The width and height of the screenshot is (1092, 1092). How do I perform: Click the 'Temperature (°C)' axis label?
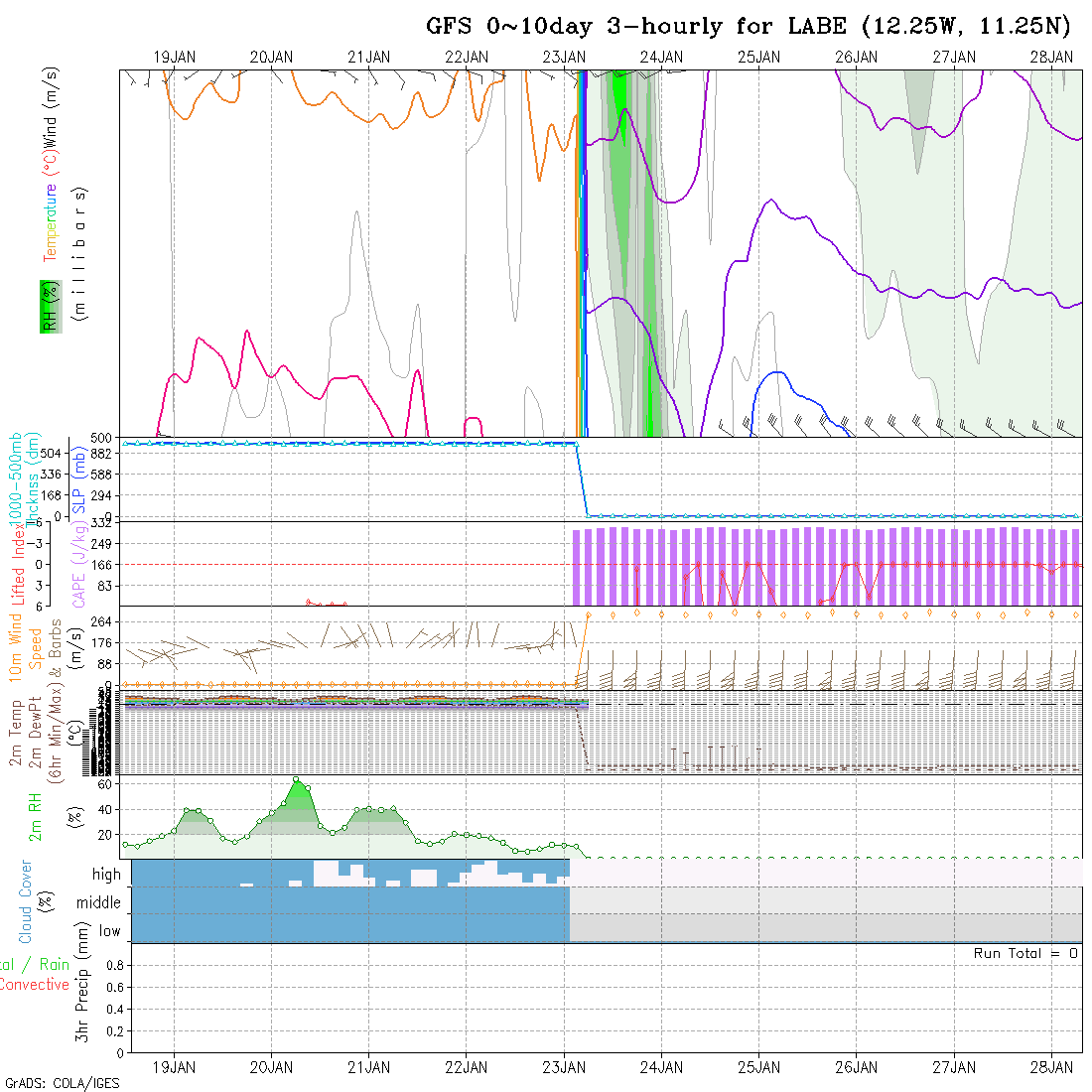pyautogui.click(x=51, y=206)
